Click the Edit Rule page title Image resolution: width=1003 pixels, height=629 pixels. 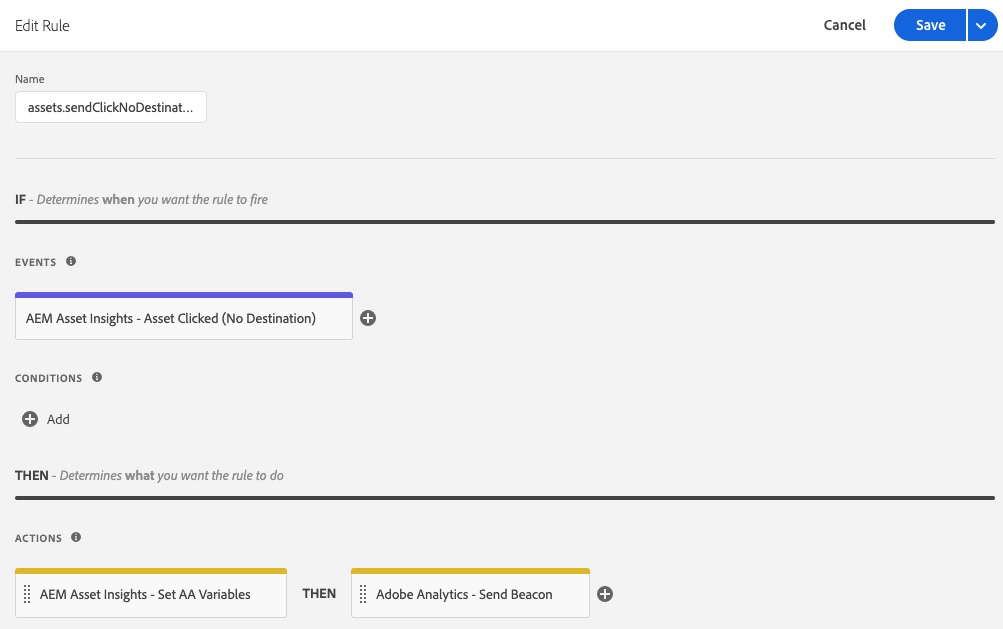42,26
